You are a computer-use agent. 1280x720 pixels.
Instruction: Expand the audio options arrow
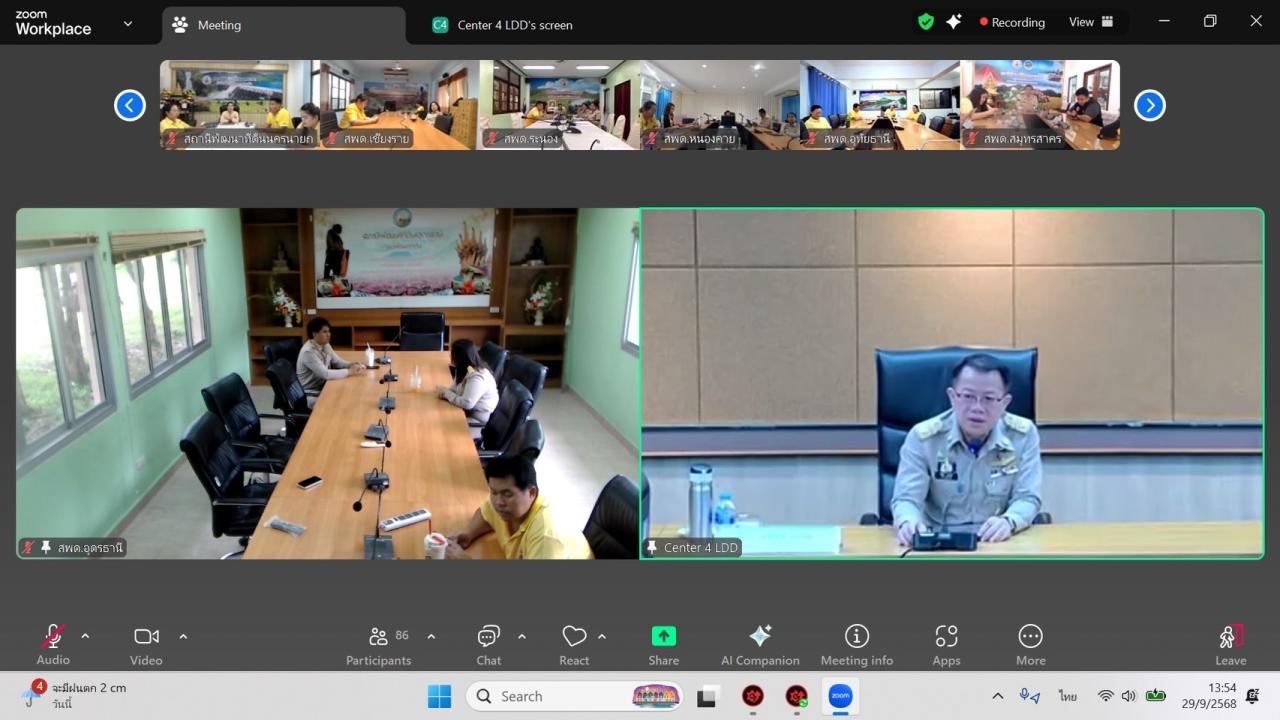click(85, 636)
